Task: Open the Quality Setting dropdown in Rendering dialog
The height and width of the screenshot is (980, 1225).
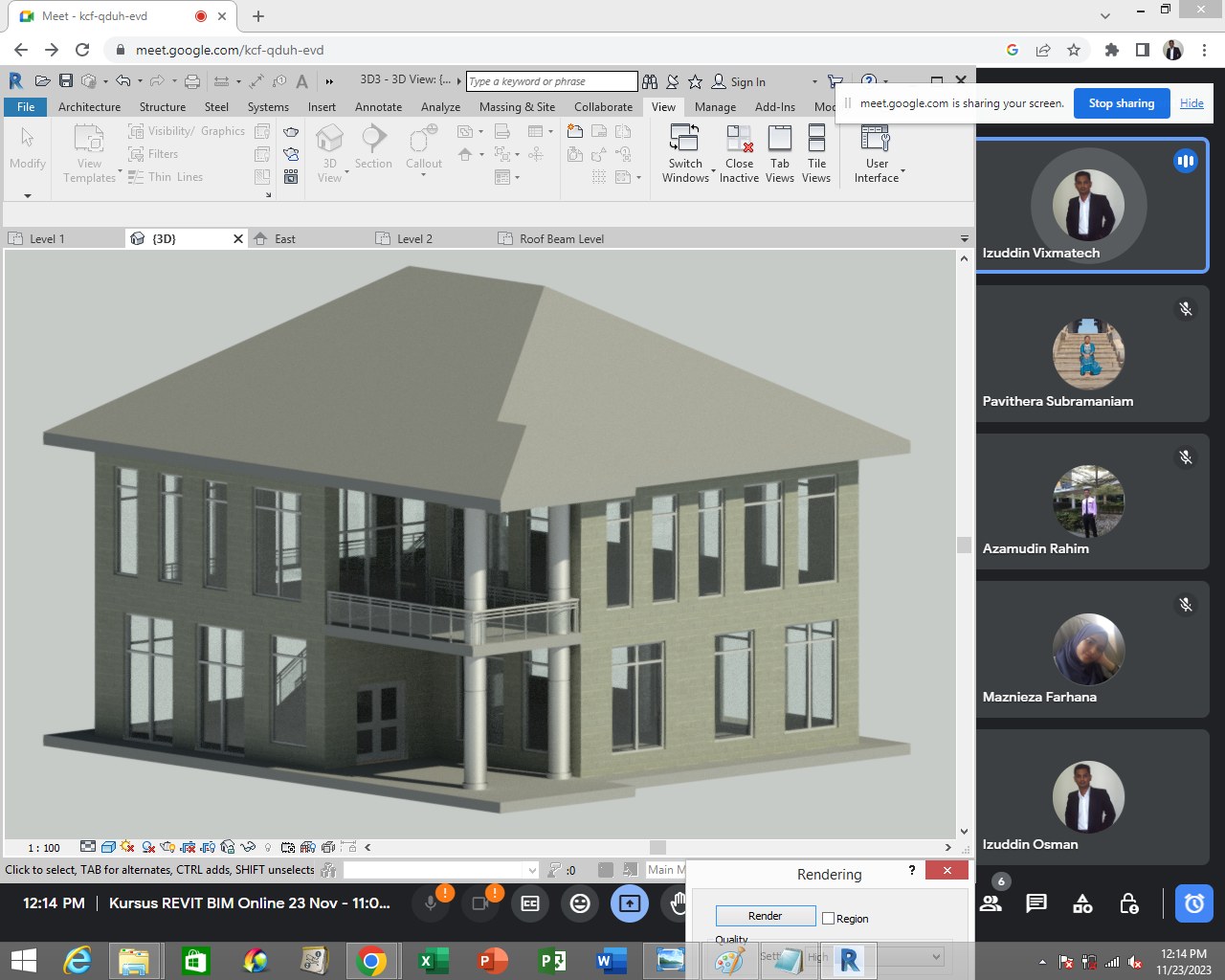Action: [x=876, y=956]
